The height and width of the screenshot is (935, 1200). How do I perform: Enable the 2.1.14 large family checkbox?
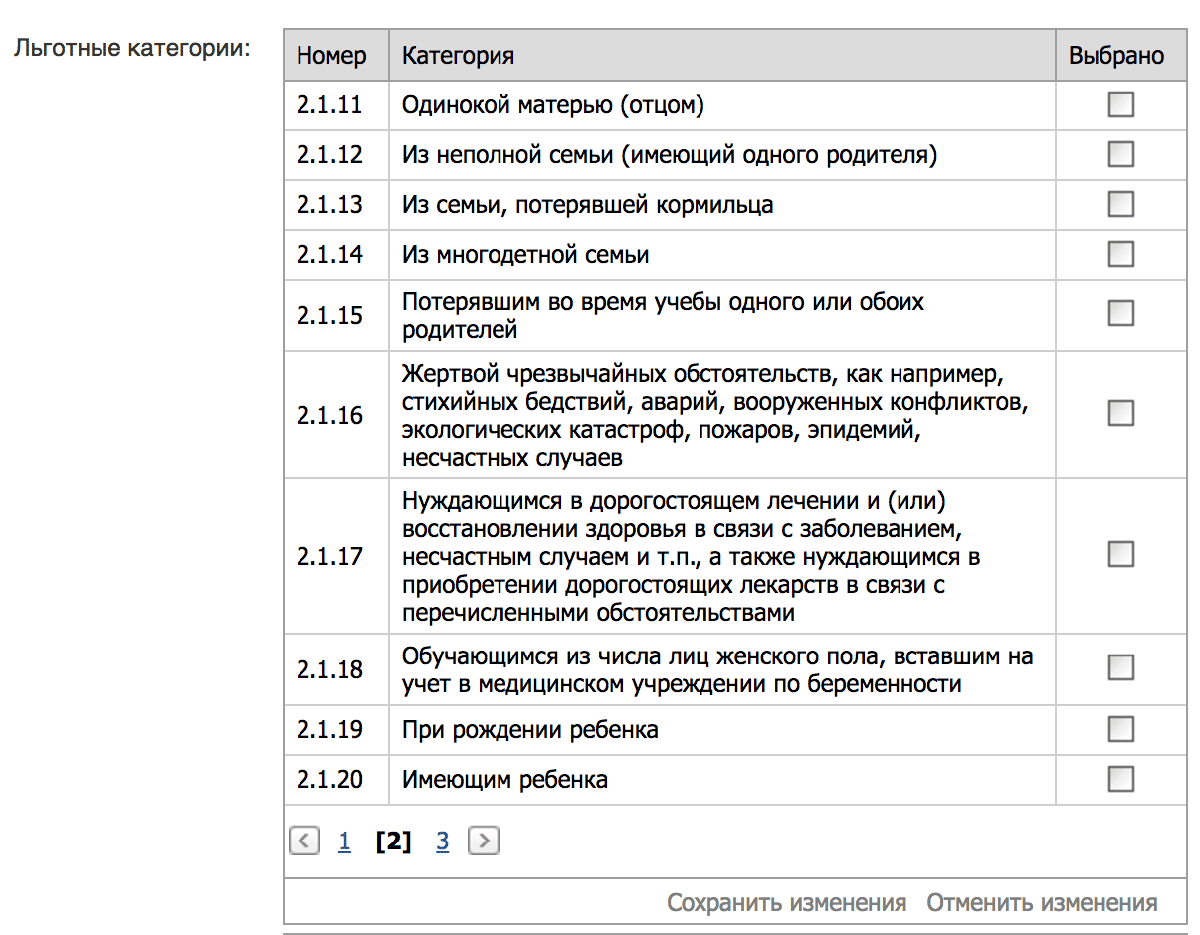click(1121, 254)
